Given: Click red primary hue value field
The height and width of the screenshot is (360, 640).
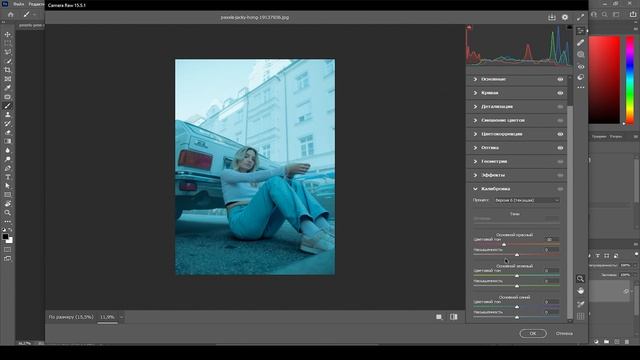Looking at the screenshot, I should 552,240.
